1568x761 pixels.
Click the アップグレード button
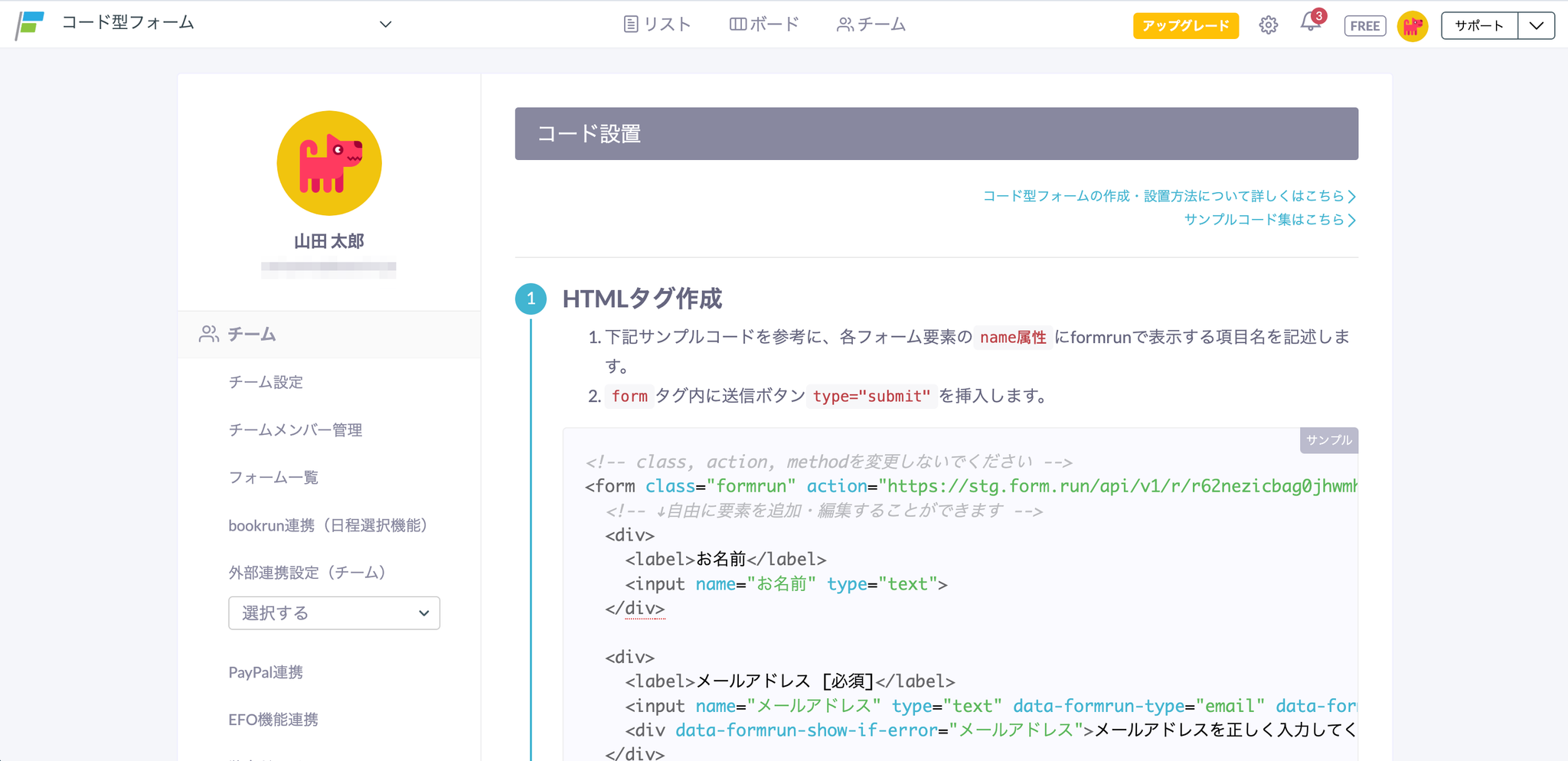pos(1185,26)
